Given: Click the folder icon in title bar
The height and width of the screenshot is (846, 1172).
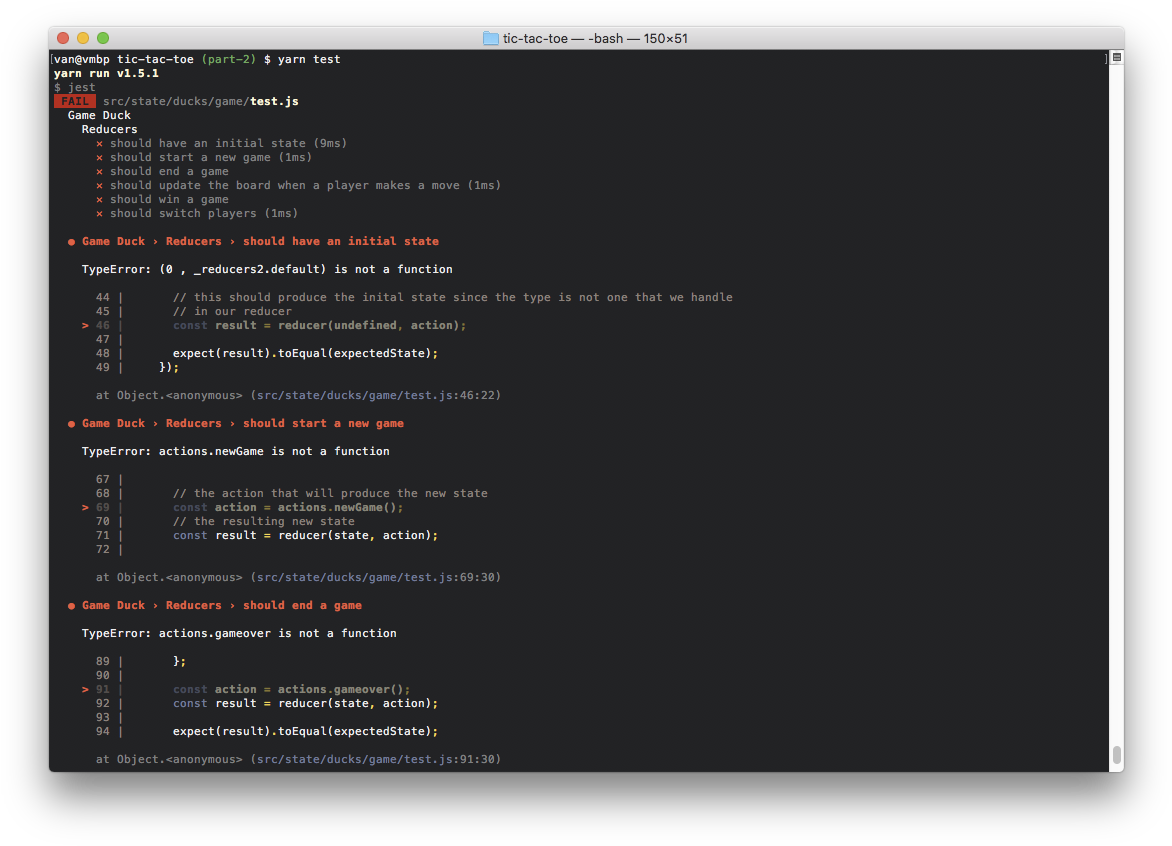Looking at the screenshot, I should point(490,38).
